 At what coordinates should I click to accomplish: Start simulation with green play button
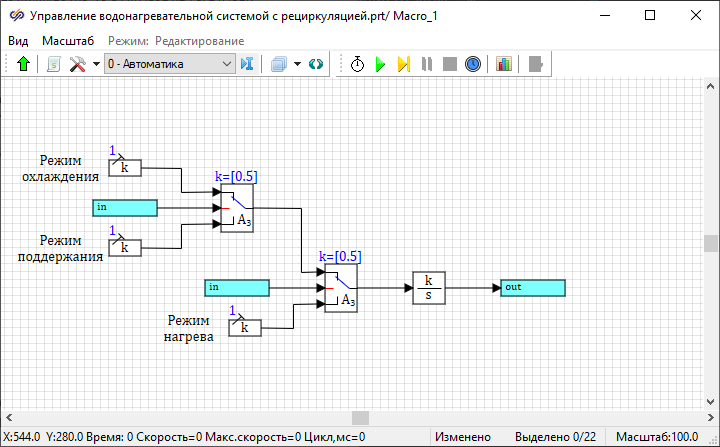coord(380,64)
